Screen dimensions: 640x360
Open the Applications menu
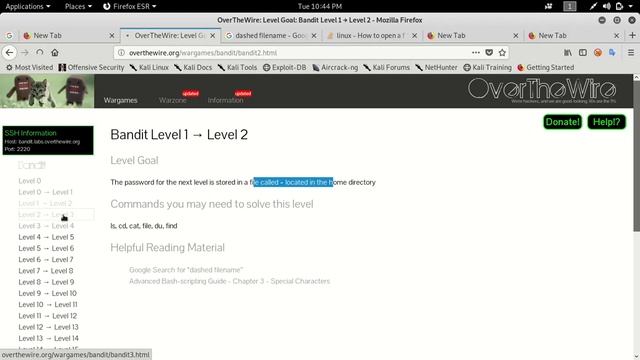28,6
